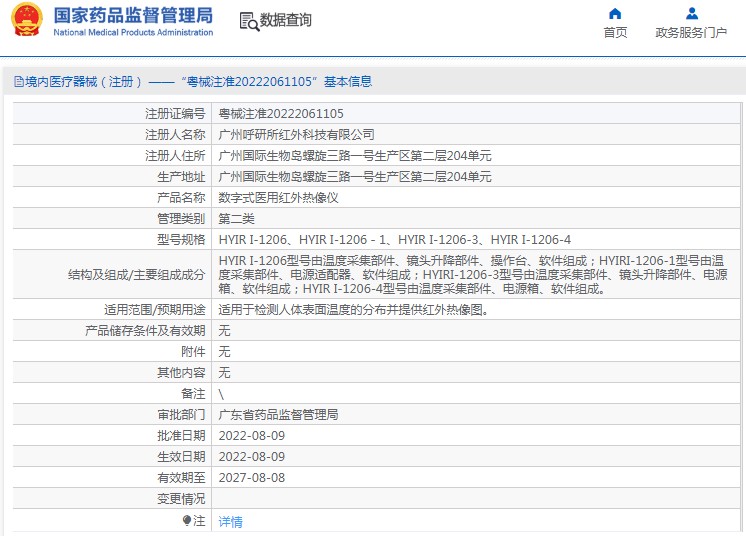Image resolution: width=746 pixels, height=536 pixels.
Task: Click the NMPA national emblem logo
Action: [x=26, y=21]
